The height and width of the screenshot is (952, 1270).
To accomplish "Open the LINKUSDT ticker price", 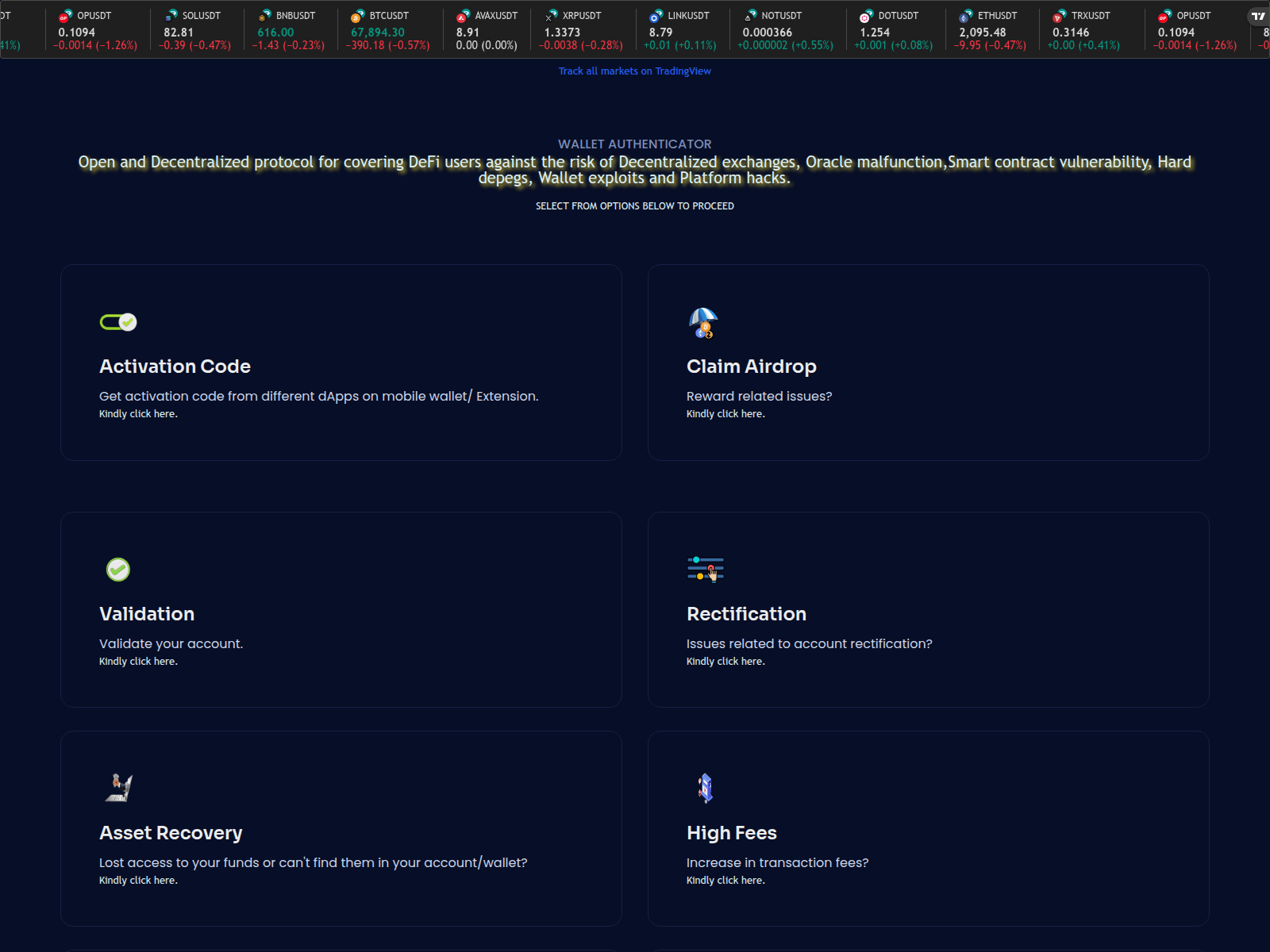I will (x=660, y=33).
